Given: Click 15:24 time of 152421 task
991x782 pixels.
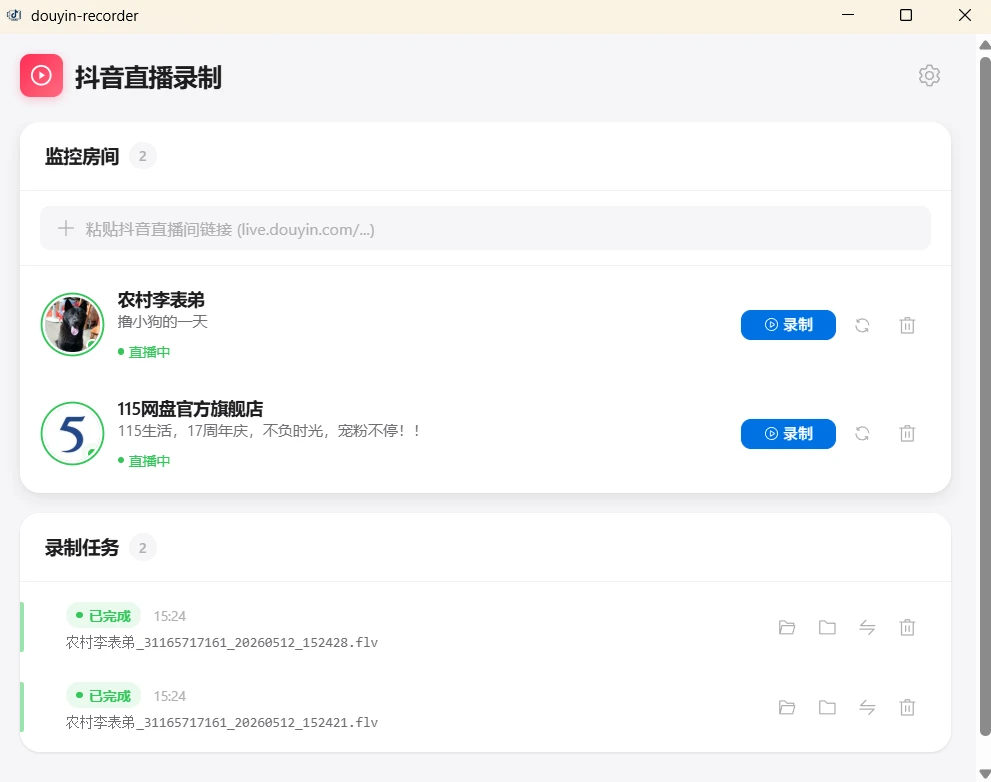Looking at the screenshot, I should click(170, 697).
